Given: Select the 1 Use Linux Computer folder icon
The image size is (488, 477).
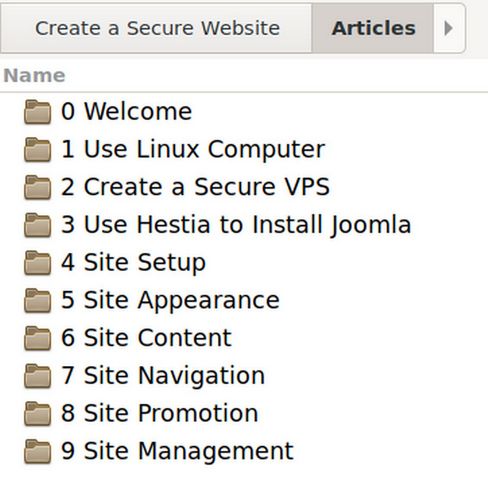Looking at the screenshot, I should (x=38, y=150).
